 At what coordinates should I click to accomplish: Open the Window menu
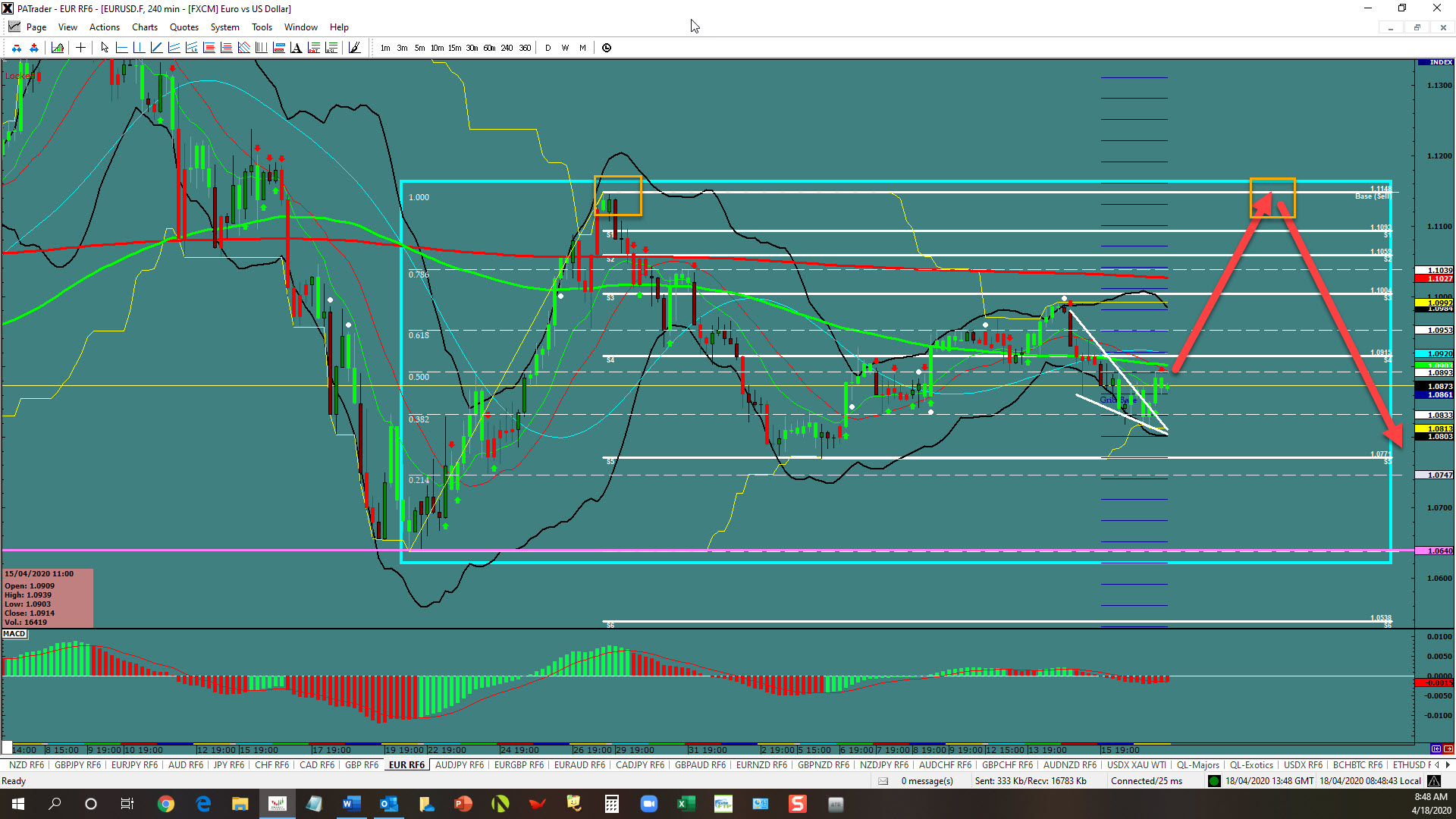coord(301,27)
